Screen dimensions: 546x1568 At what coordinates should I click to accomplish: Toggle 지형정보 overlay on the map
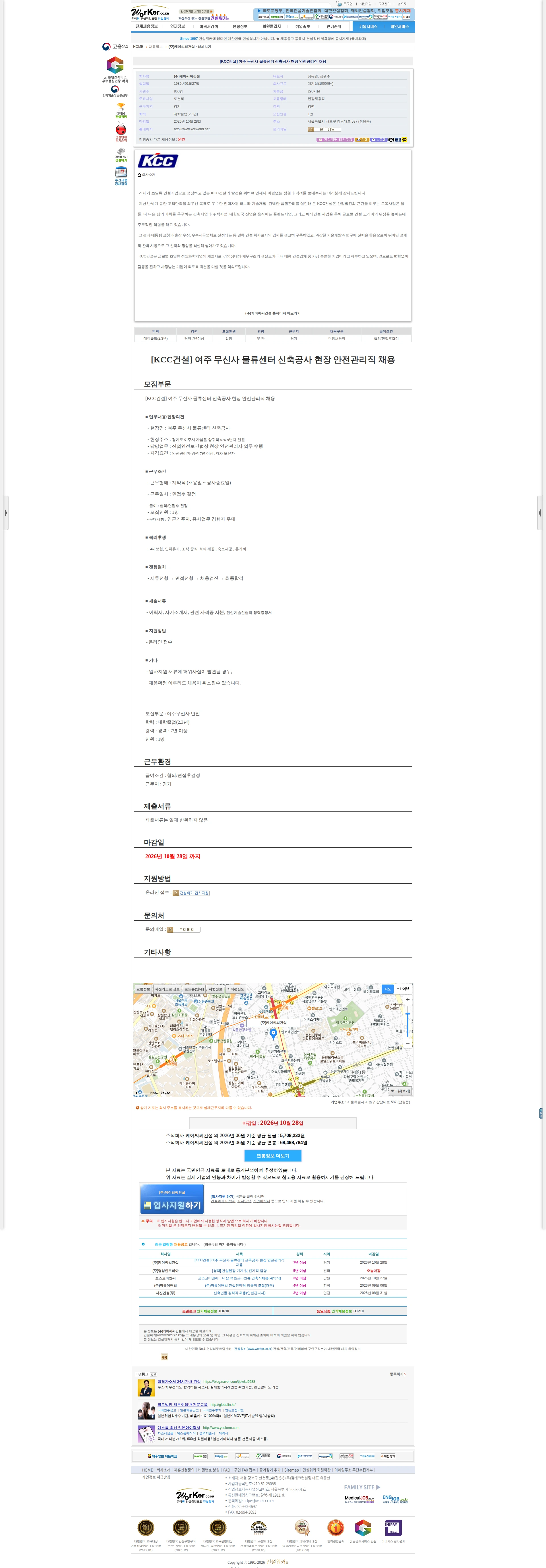pos(216,989)
